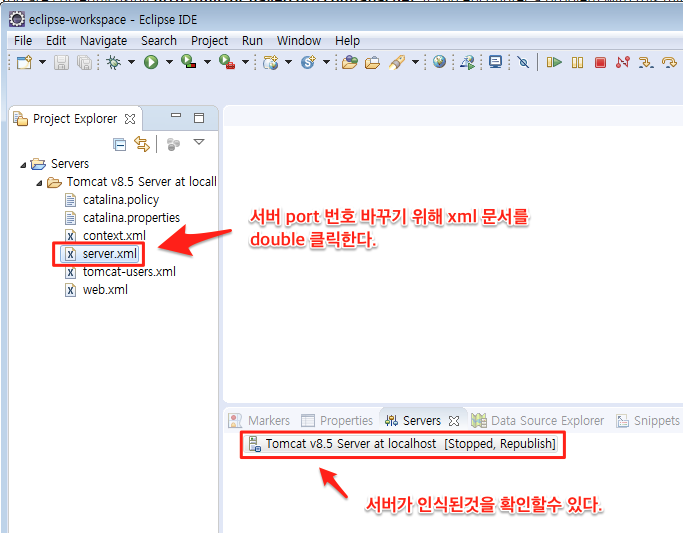
Task: Open the Coverage dropdown arrow
Action: 207,62
